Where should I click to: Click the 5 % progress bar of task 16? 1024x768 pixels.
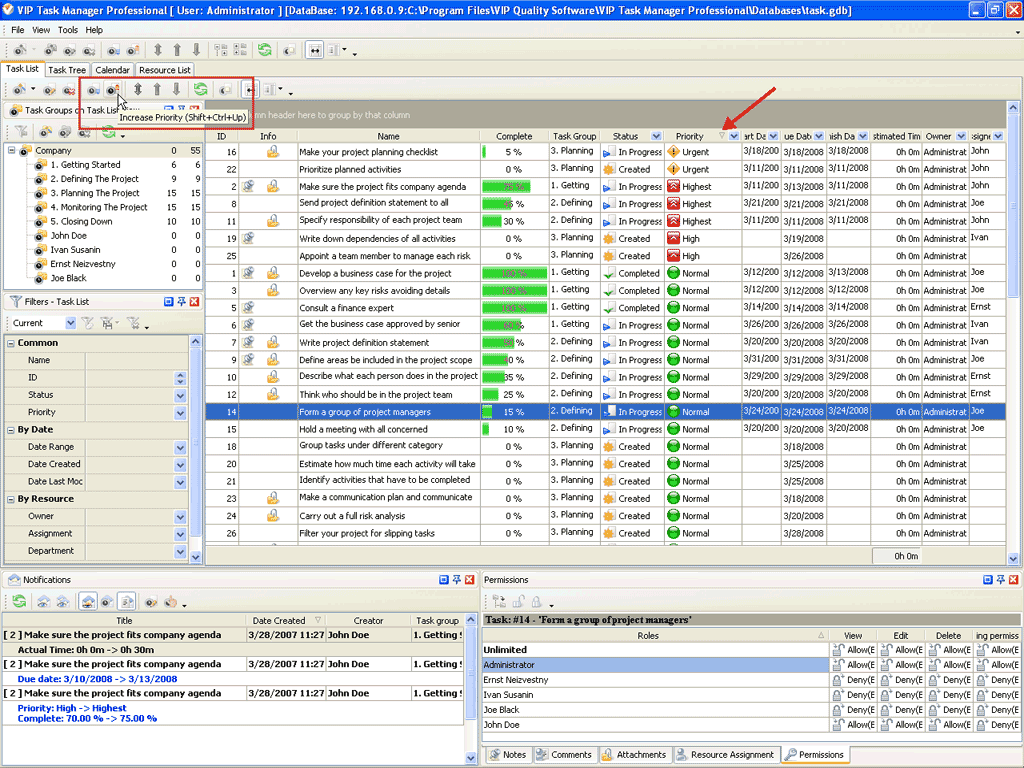(x=514, y=152)
